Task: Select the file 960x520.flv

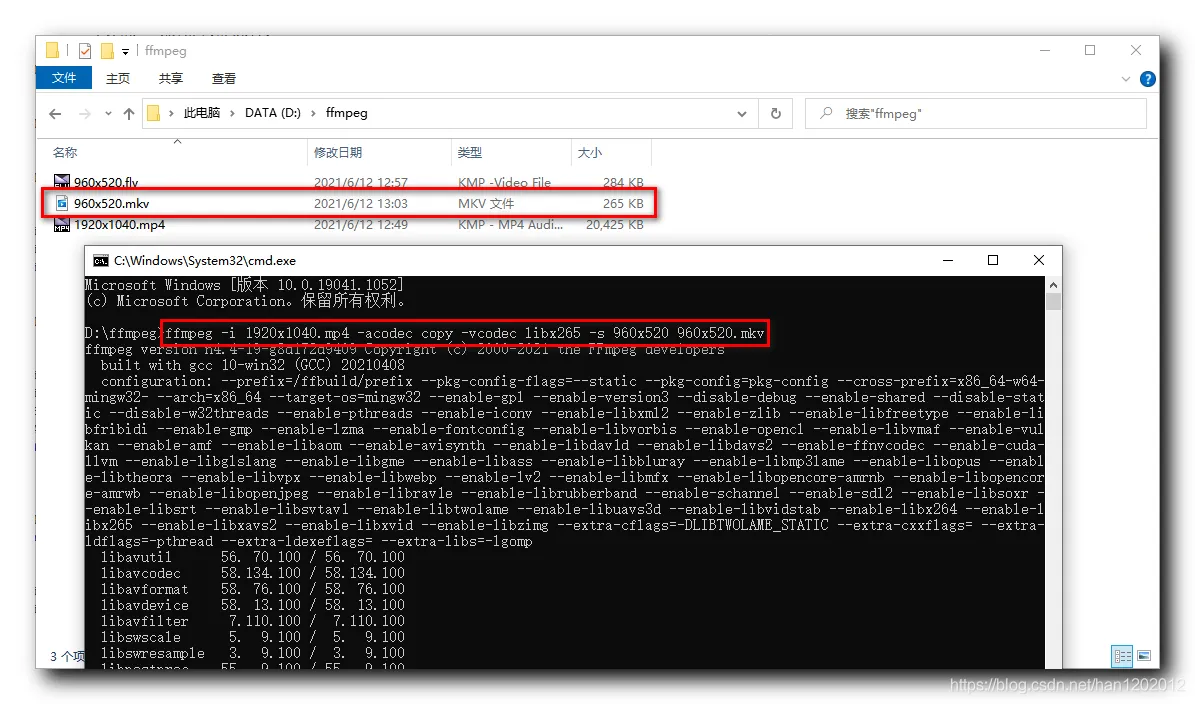Action: [106, 182]
